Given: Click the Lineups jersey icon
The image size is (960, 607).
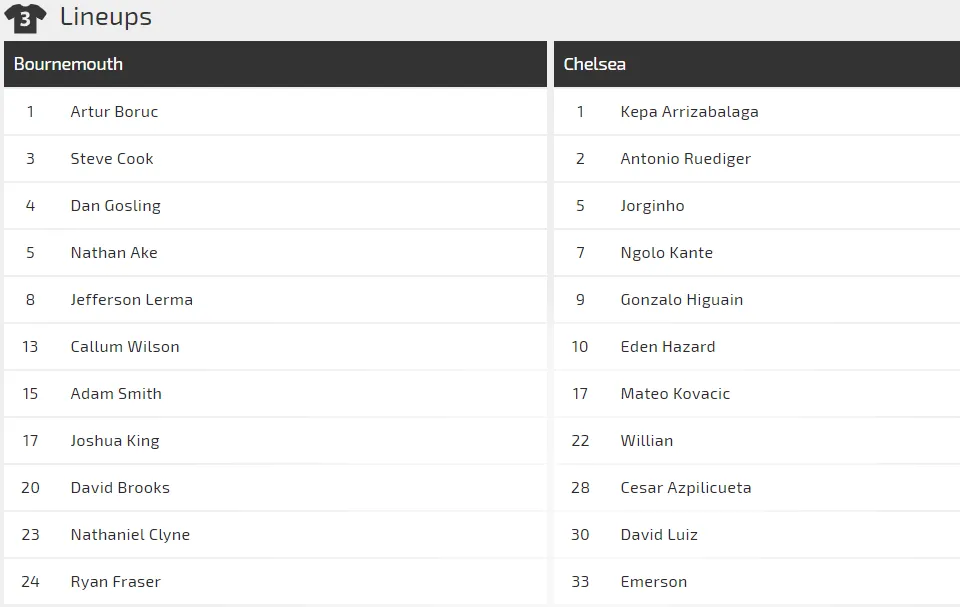Looking at the screenshot, I should pyautogui.click(x=25, y=18).
